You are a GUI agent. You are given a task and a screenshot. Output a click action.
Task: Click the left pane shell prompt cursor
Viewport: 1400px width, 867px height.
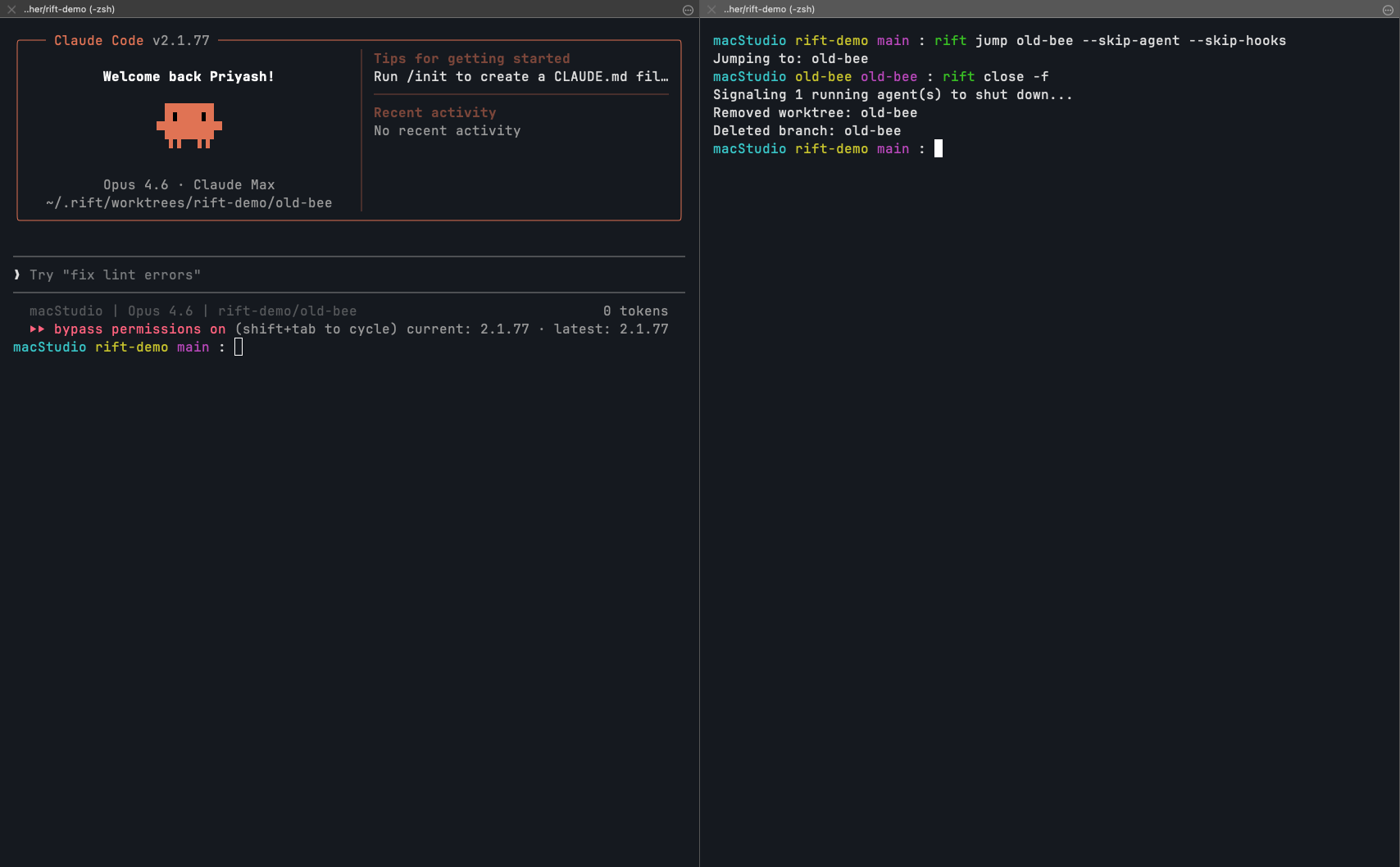(239, 347)
